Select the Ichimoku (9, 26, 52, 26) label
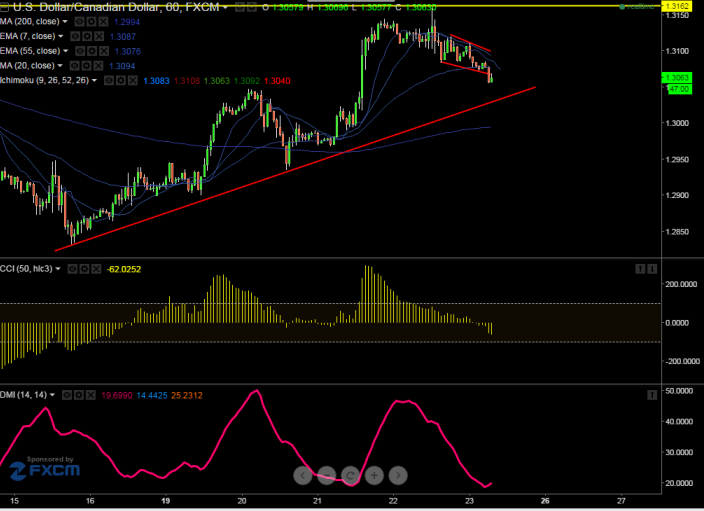This screenshot has height=511, width=704. 44,81
